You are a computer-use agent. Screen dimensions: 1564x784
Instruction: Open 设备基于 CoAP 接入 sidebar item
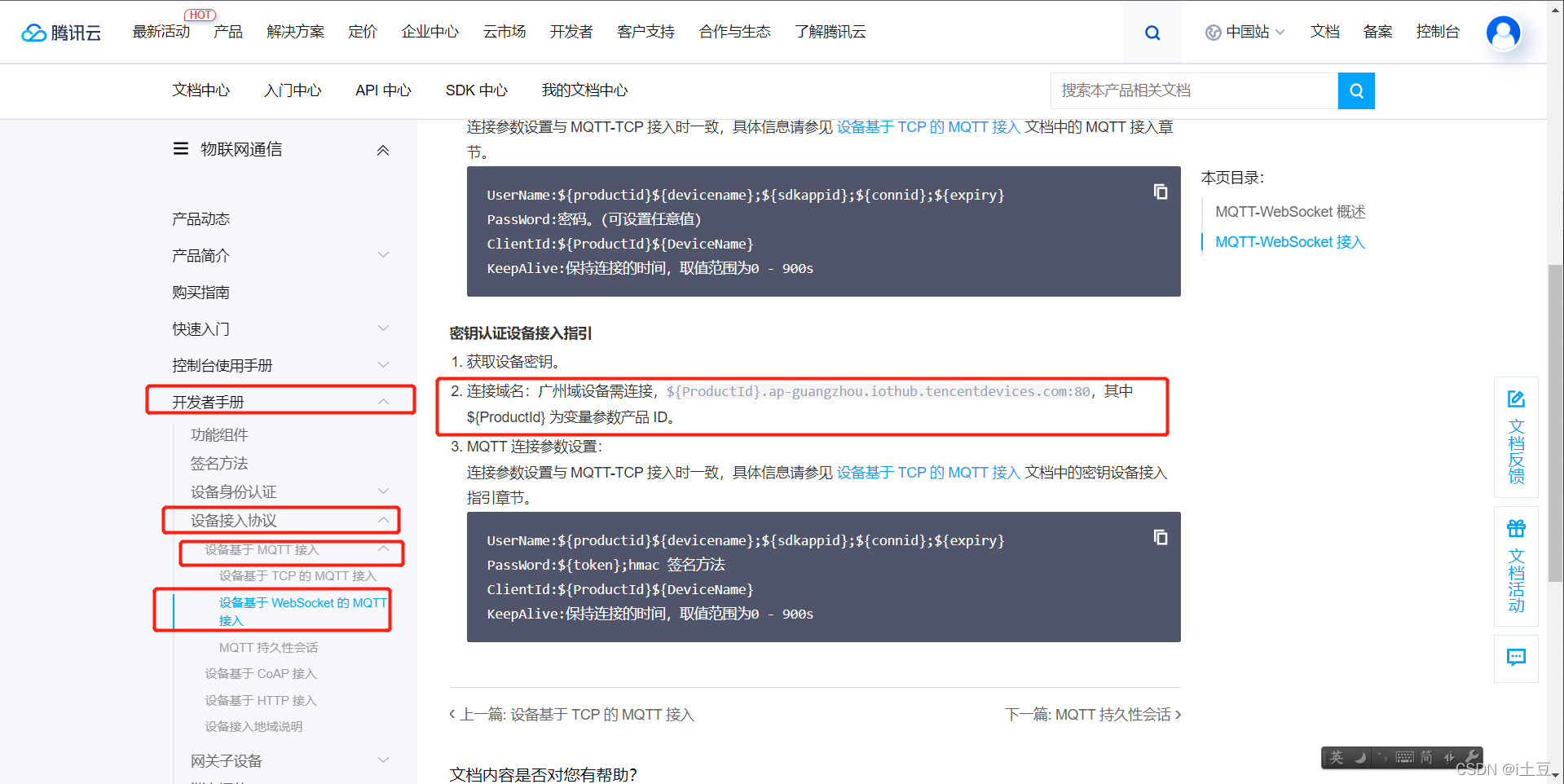(260, 673)
